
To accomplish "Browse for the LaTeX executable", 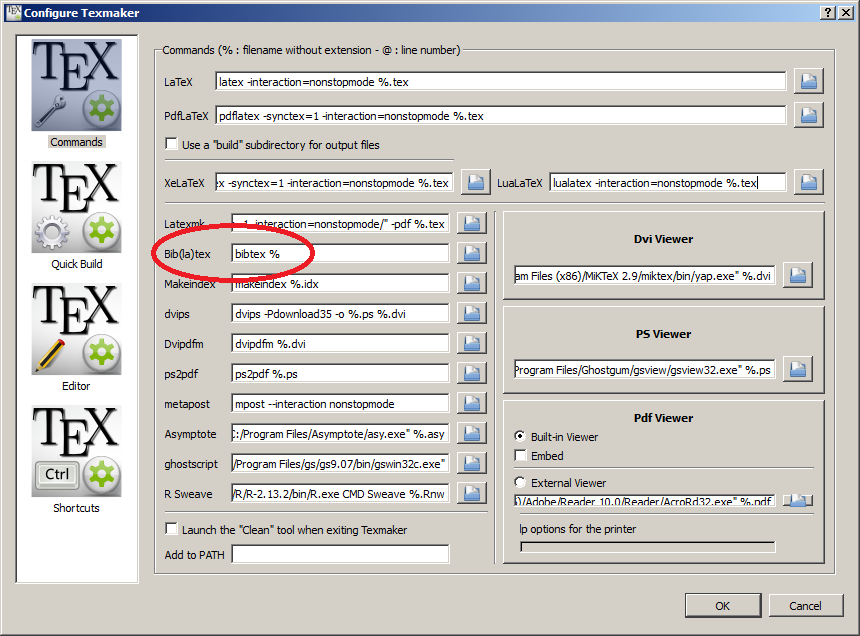I will 808,81.
